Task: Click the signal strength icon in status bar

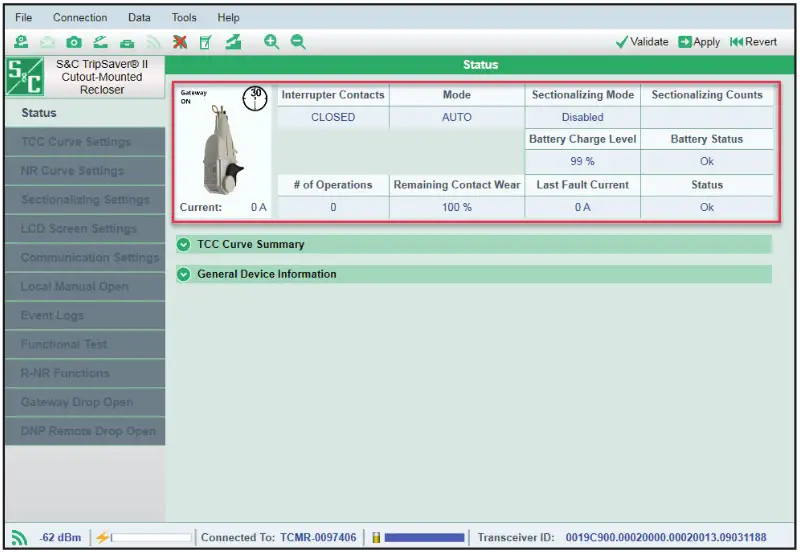Action: [20, 537]
